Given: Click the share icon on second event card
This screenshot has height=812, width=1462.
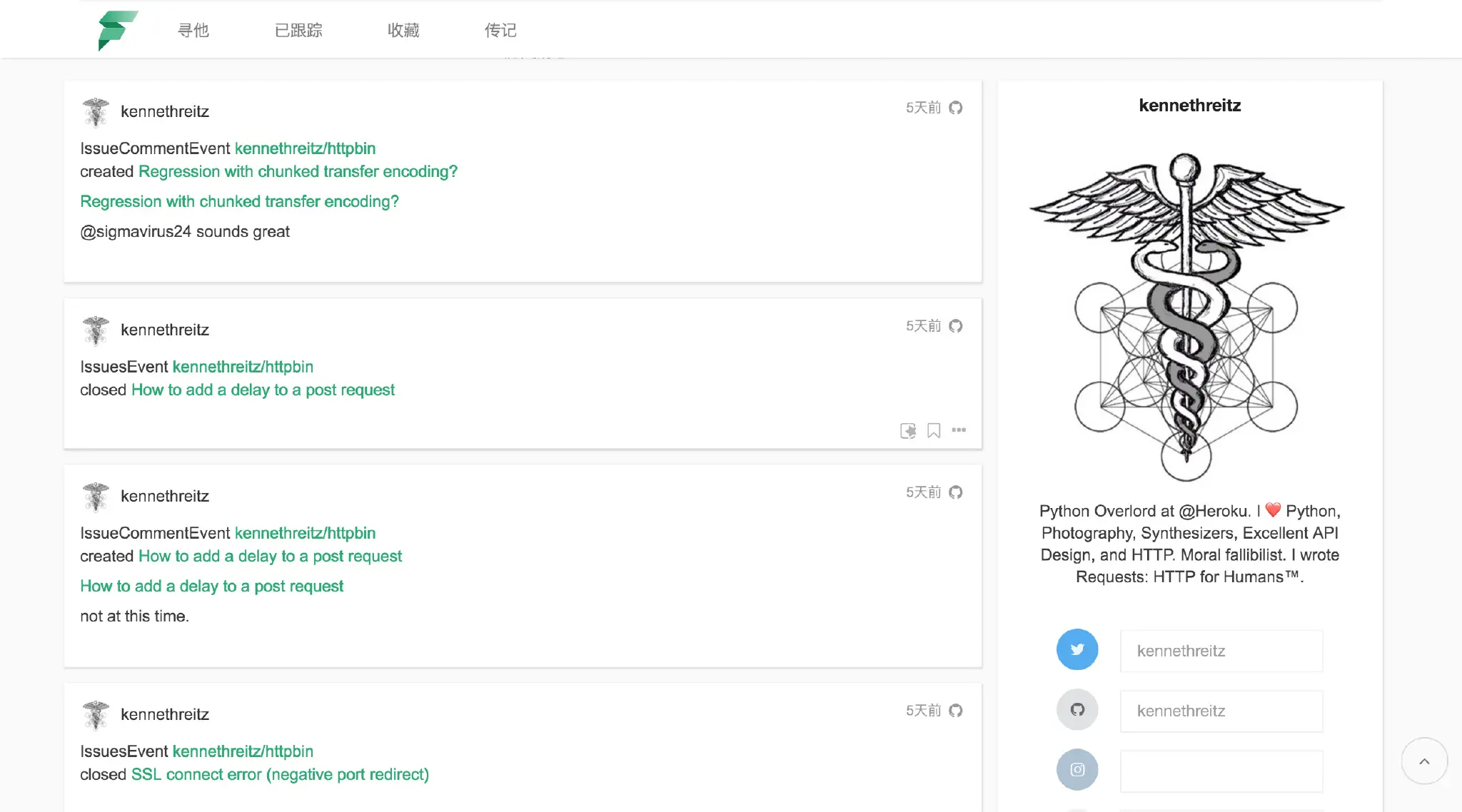Looking at the screenshot, I should [x=908, y=430].
